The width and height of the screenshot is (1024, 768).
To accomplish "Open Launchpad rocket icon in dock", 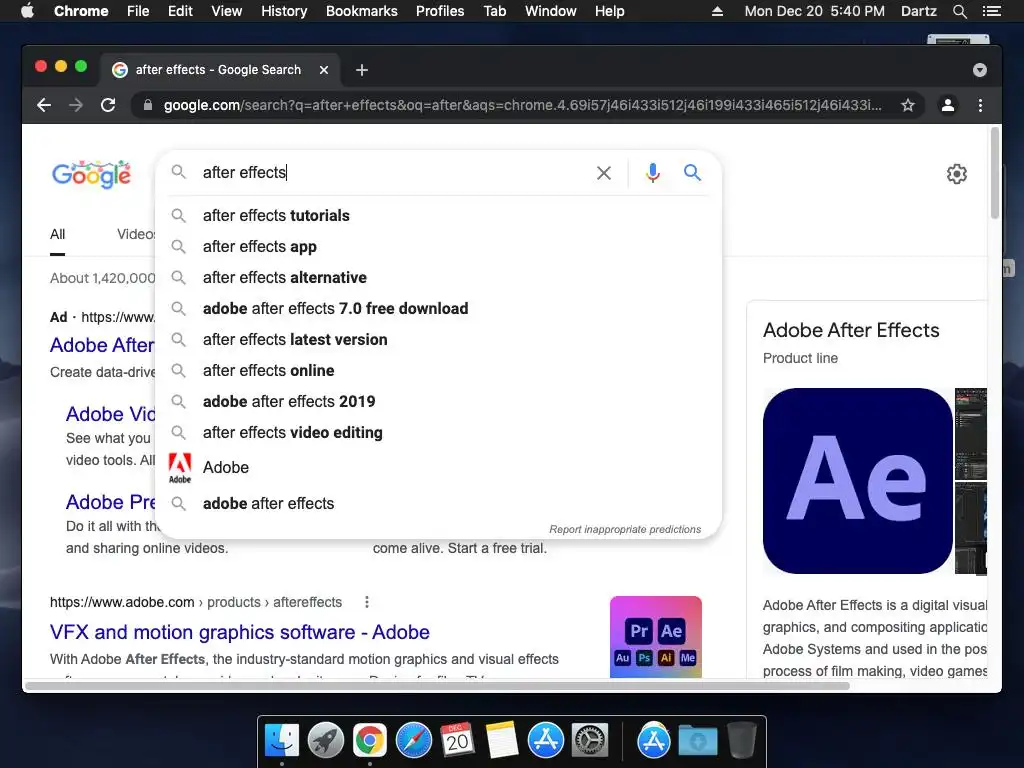I will (x=325, y=741).
